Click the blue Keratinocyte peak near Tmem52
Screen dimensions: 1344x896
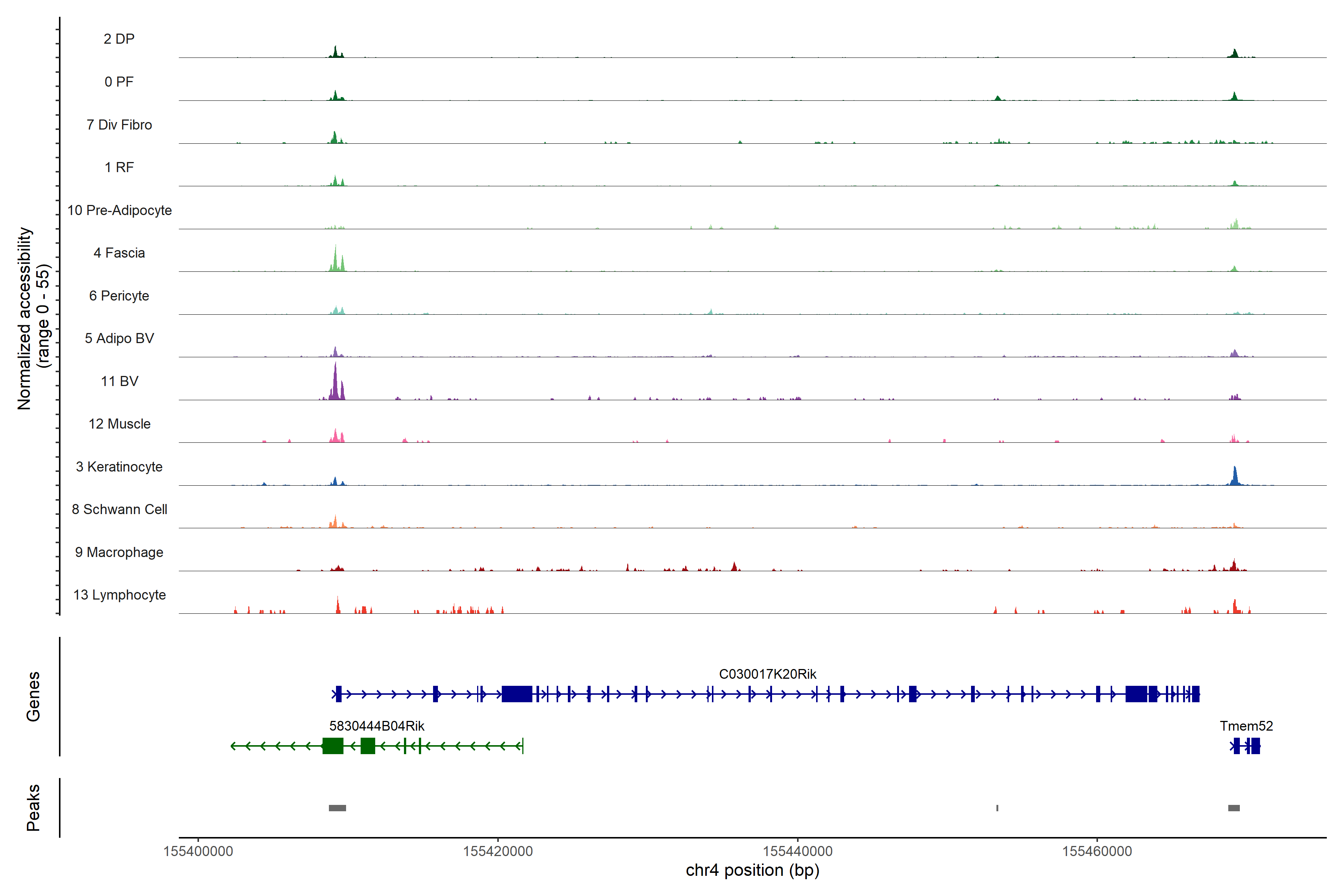pyautogui.click(x=1235, y=477)
